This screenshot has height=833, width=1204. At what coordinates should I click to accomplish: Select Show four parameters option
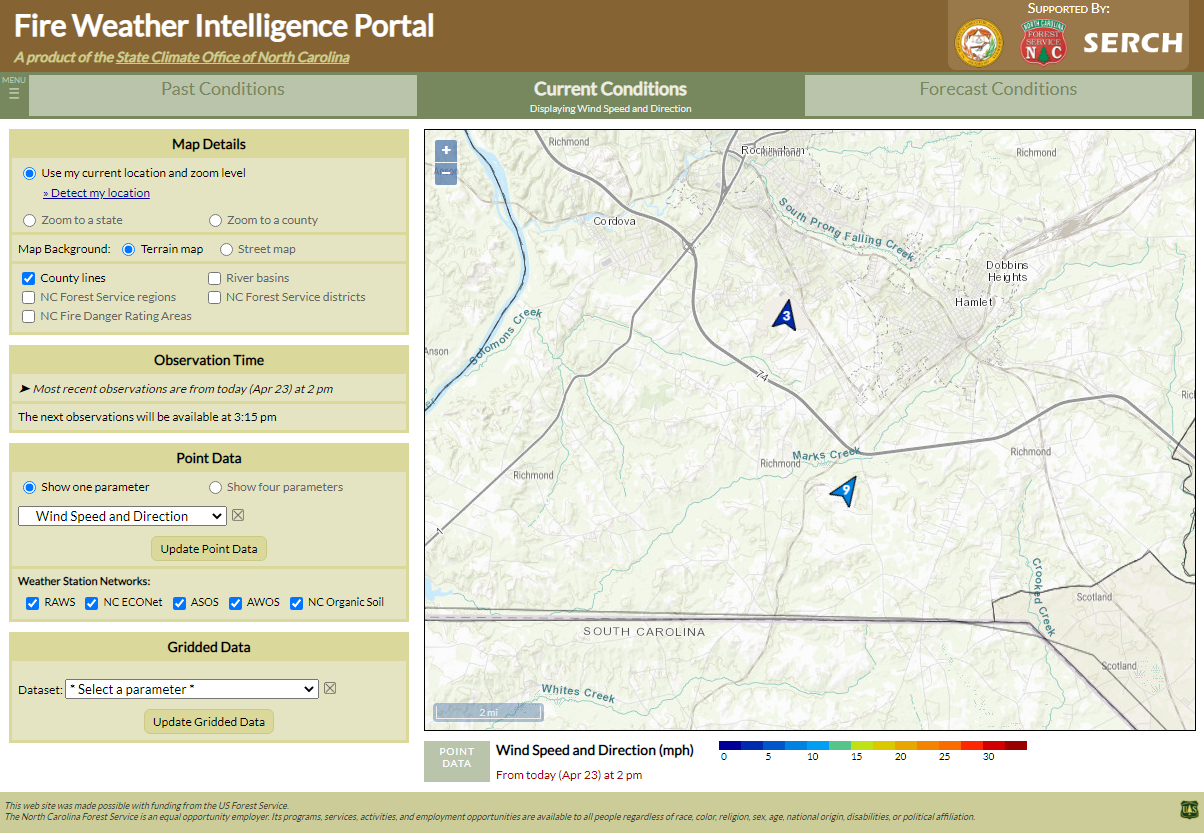(x=215, y=487)
